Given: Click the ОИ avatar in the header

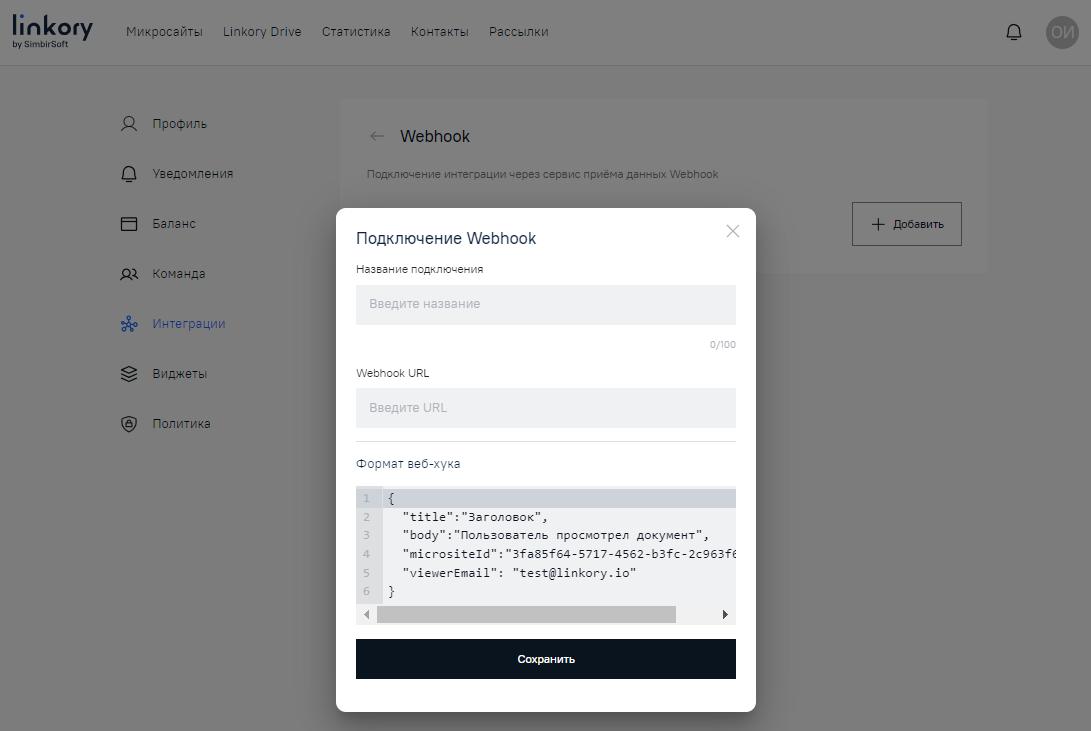Looking at the screenshot, I should (1062, 31).
